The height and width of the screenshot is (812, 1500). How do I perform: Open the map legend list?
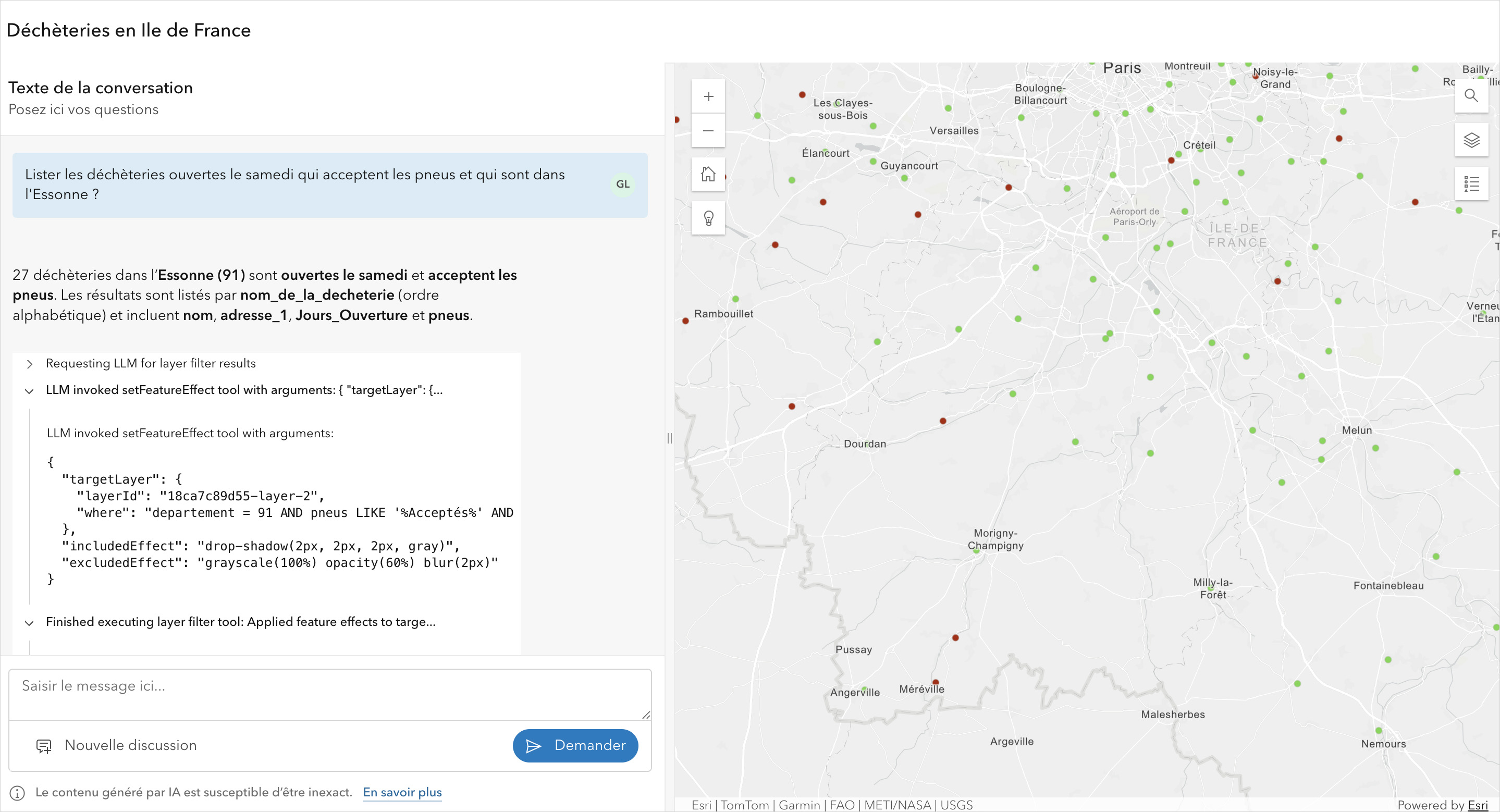pos(1471,184)
